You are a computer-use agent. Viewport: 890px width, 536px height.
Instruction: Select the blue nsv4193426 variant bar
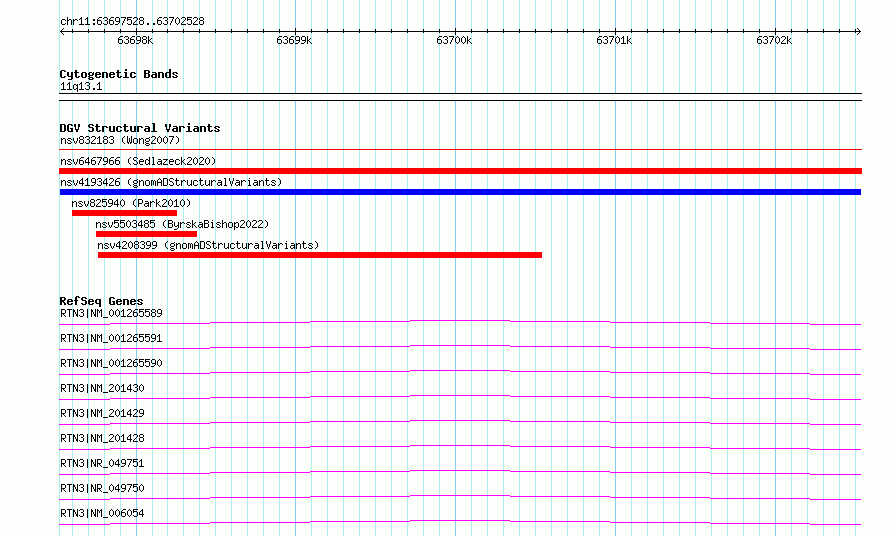460,192
